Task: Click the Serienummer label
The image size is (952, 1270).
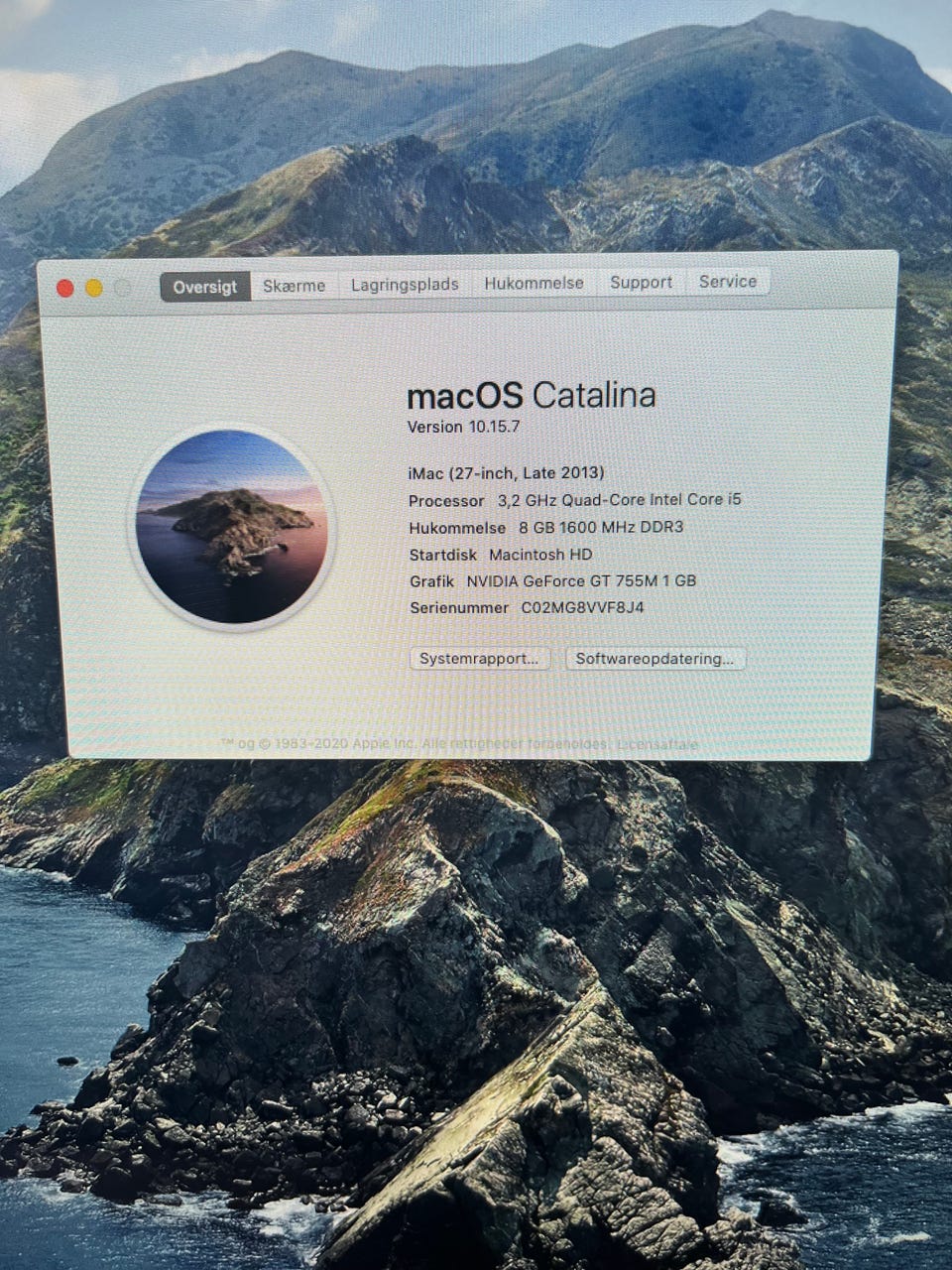Action: point(459,607)
